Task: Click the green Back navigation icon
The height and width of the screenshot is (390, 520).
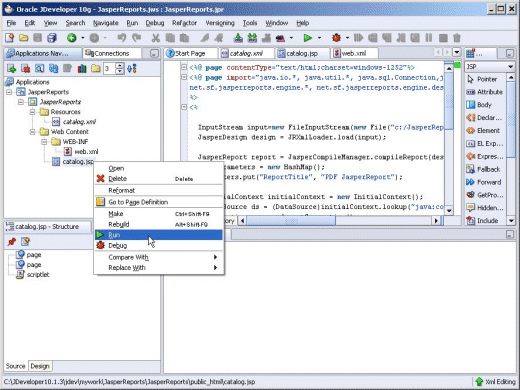Action: point(72,38)
